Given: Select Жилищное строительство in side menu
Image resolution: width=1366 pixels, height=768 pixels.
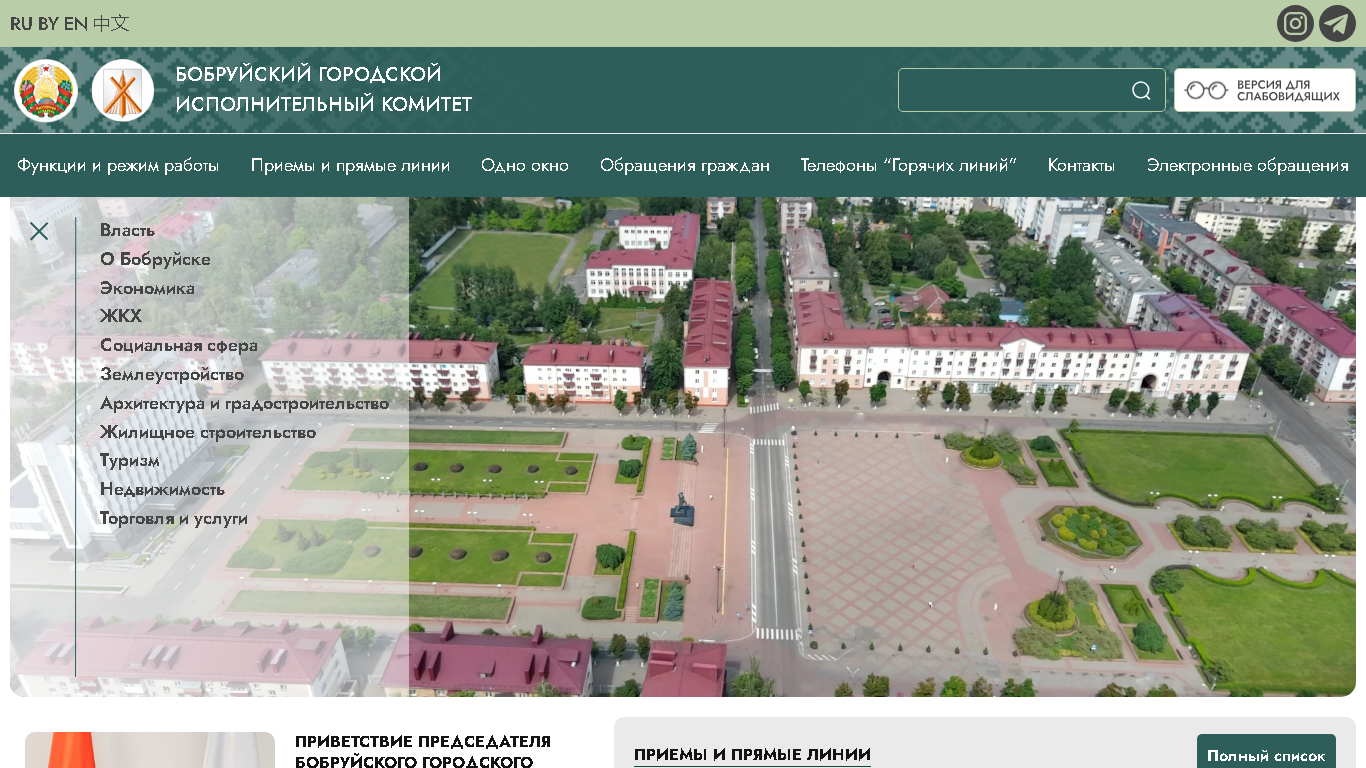Looking at the screenshot, I should coord(208,433).
